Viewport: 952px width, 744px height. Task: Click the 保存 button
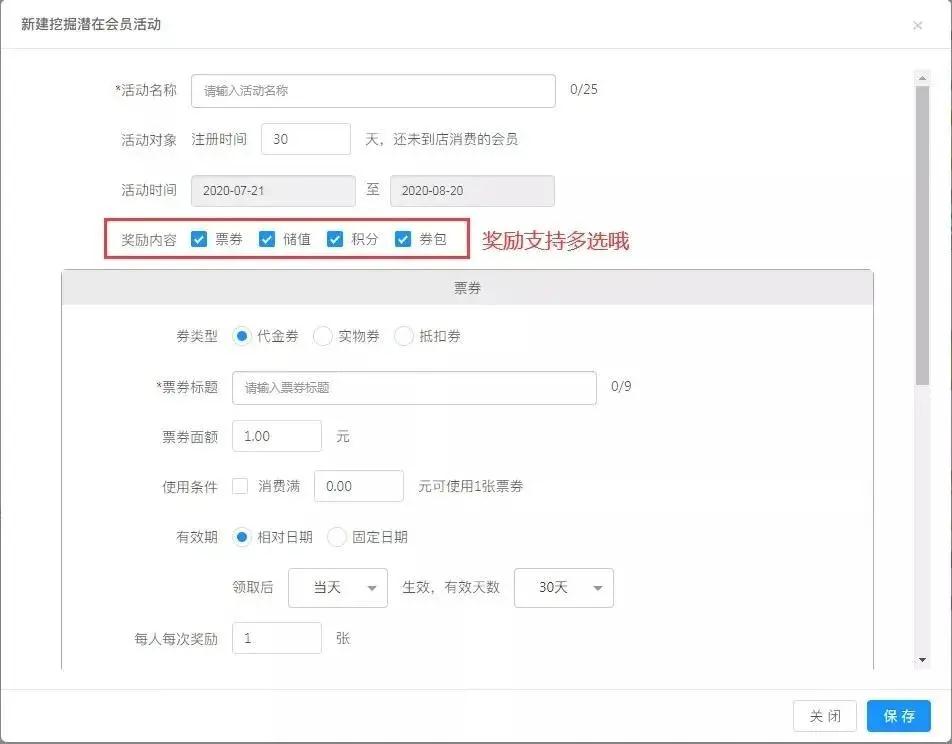tap(898, 716)
